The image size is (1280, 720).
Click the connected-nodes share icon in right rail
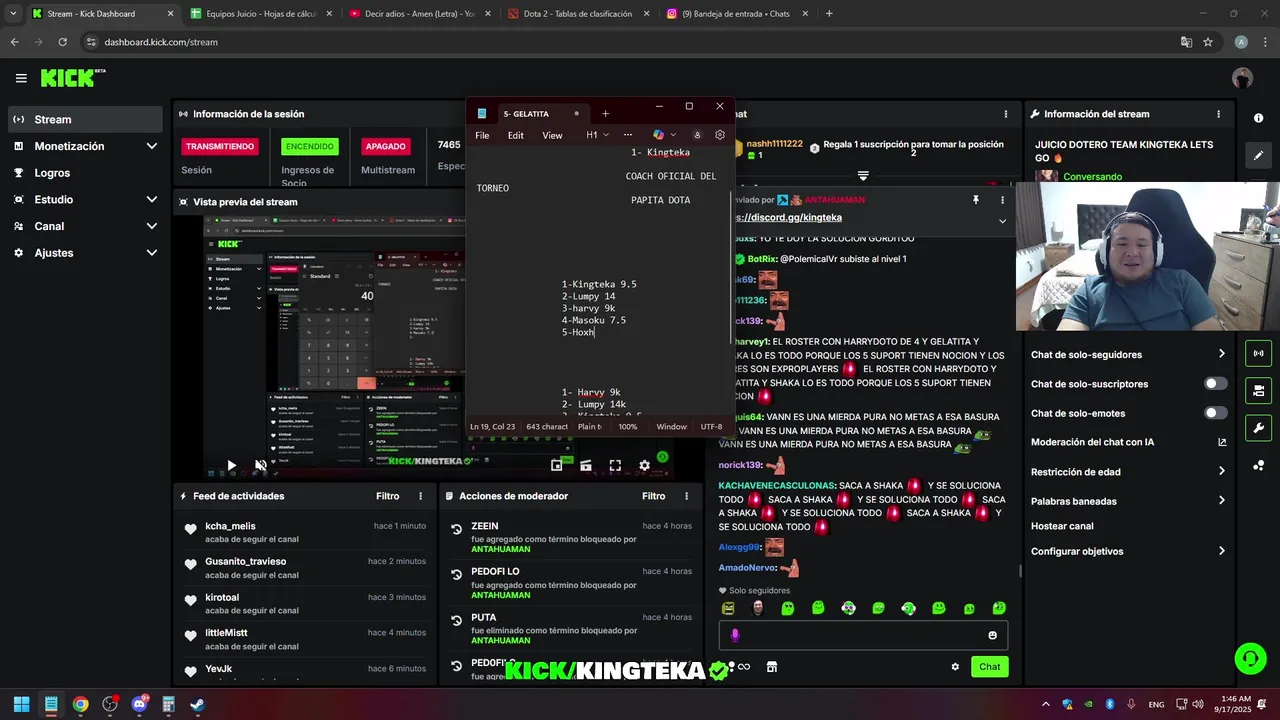[x=1258, y=466]
